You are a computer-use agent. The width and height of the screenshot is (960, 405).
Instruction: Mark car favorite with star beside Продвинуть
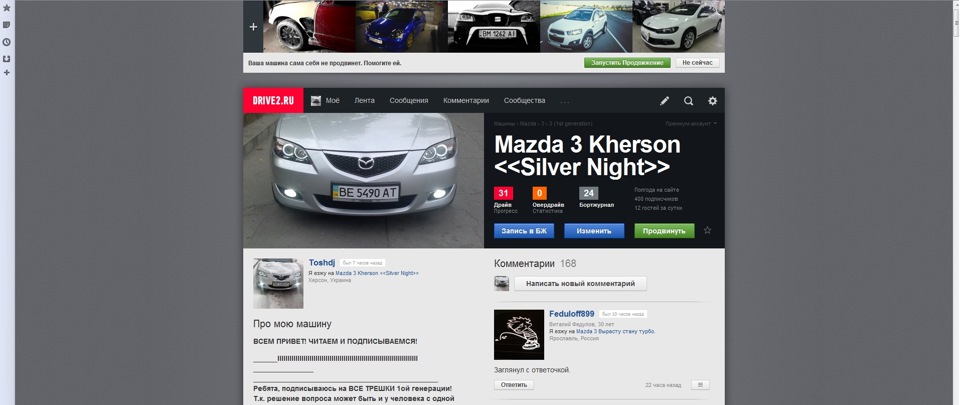(707, 231)
